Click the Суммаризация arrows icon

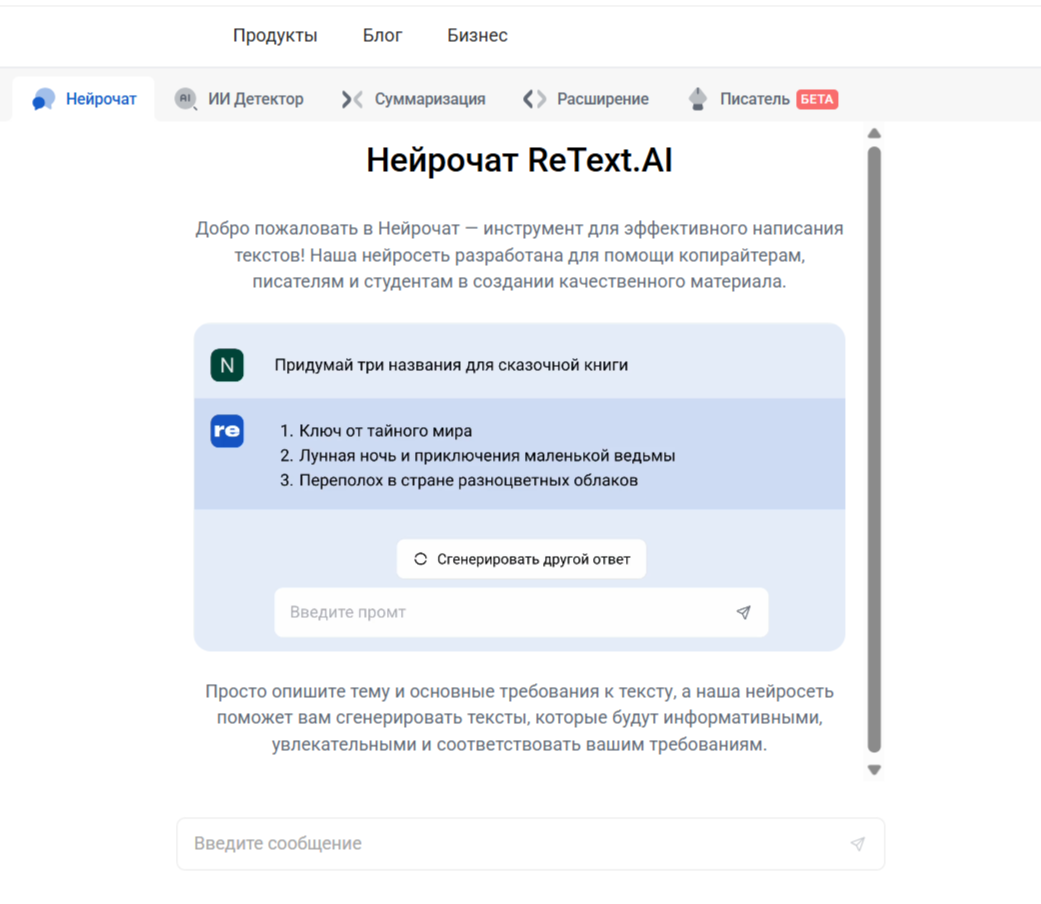pos(351,99)
